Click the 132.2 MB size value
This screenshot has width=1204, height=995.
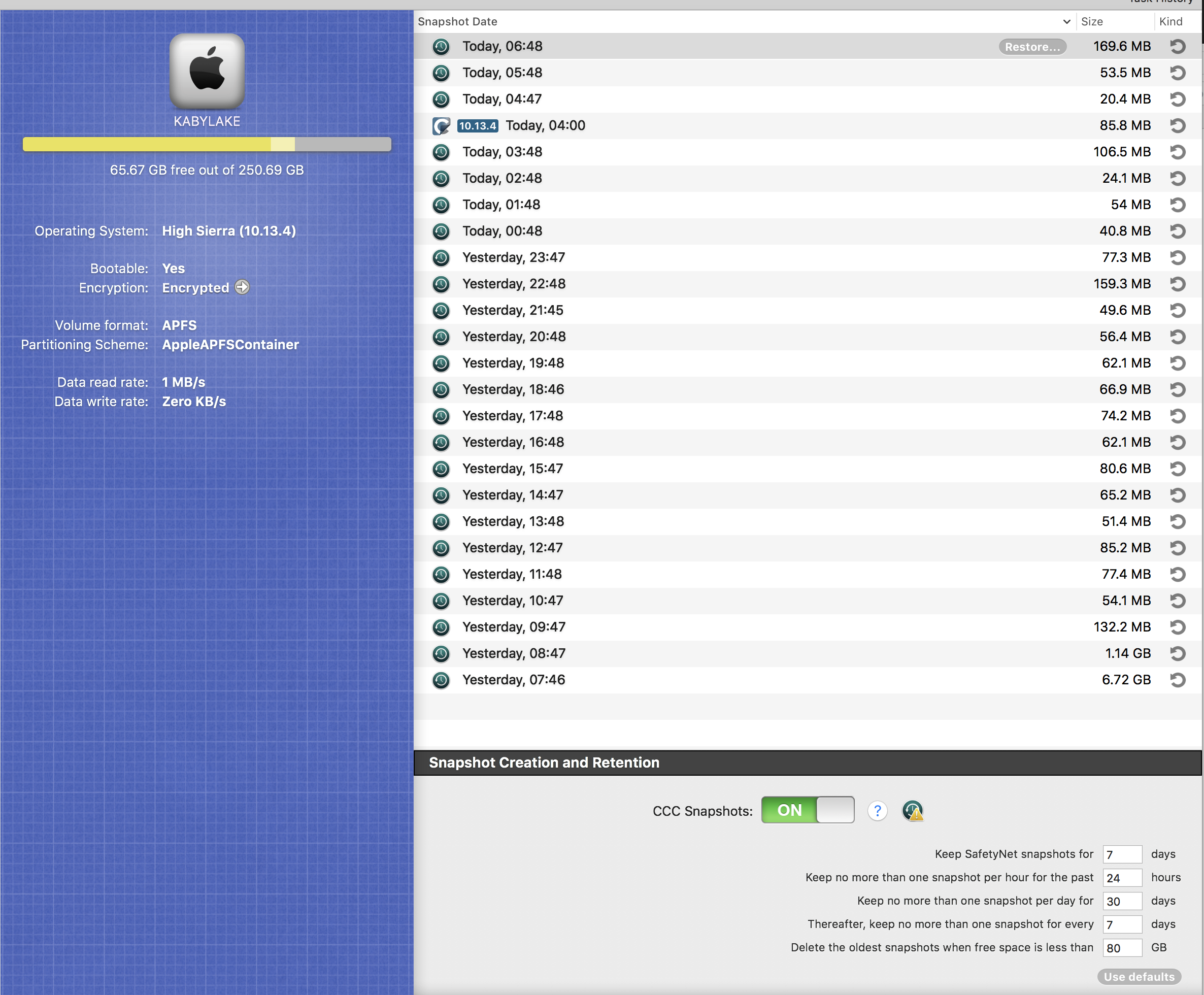tap(1122, 627)
